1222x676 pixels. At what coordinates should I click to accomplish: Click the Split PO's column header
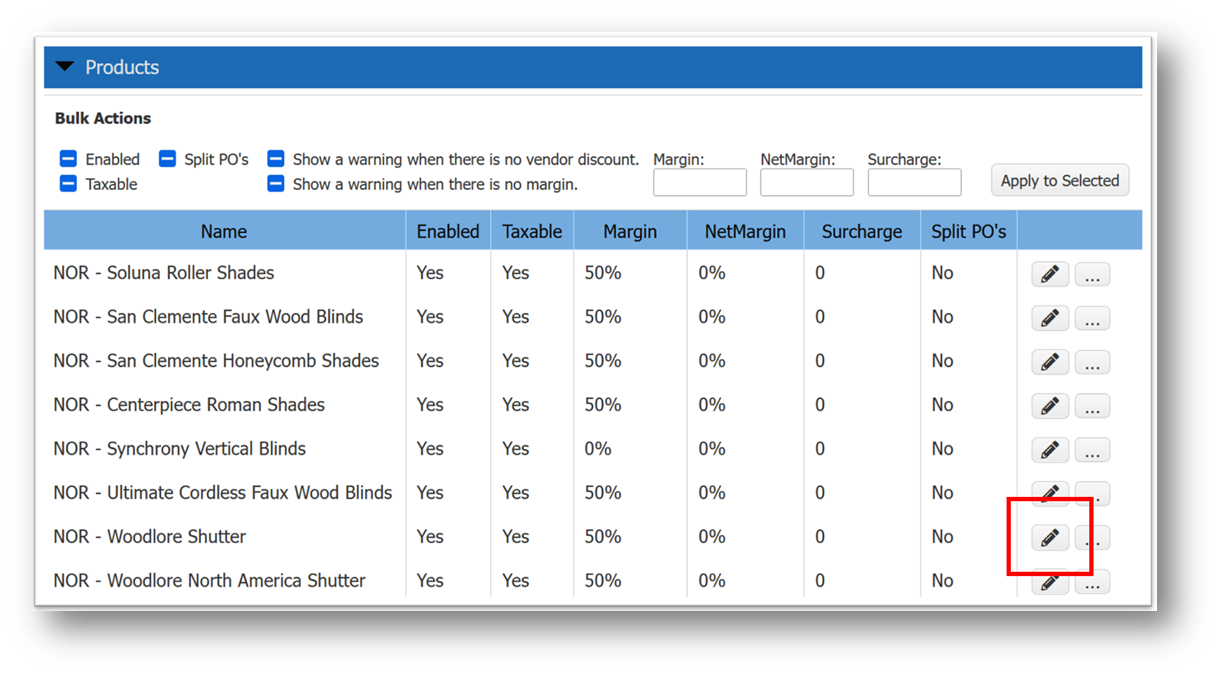coord(968,231)
